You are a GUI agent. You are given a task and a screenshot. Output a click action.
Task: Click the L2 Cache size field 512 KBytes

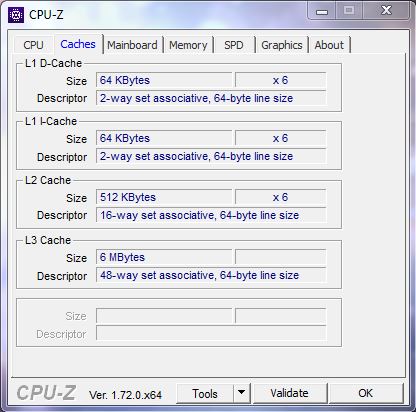[164, 197]
